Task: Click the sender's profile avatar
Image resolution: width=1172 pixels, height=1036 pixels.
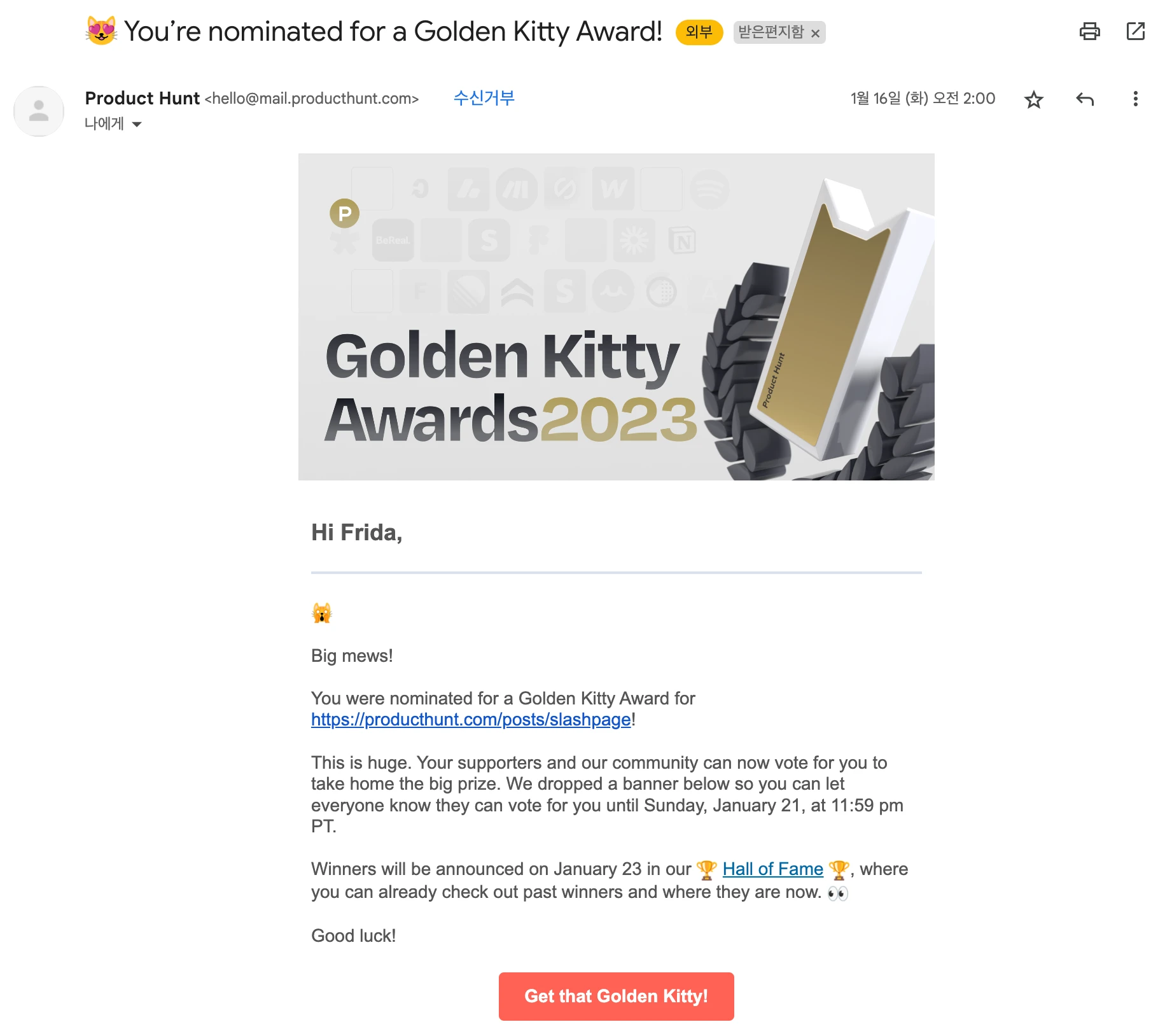Action: (39, 111)
